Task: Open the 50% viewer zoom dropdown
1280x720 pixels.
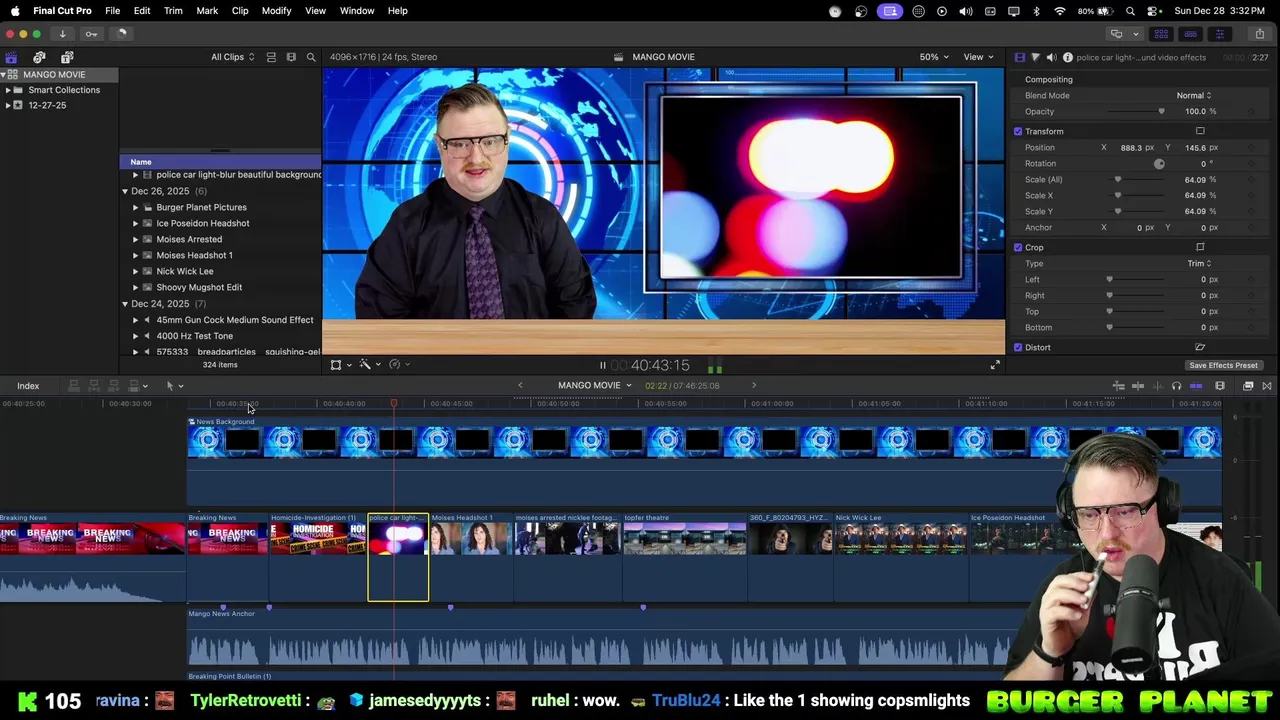Action: coord(934,57)
